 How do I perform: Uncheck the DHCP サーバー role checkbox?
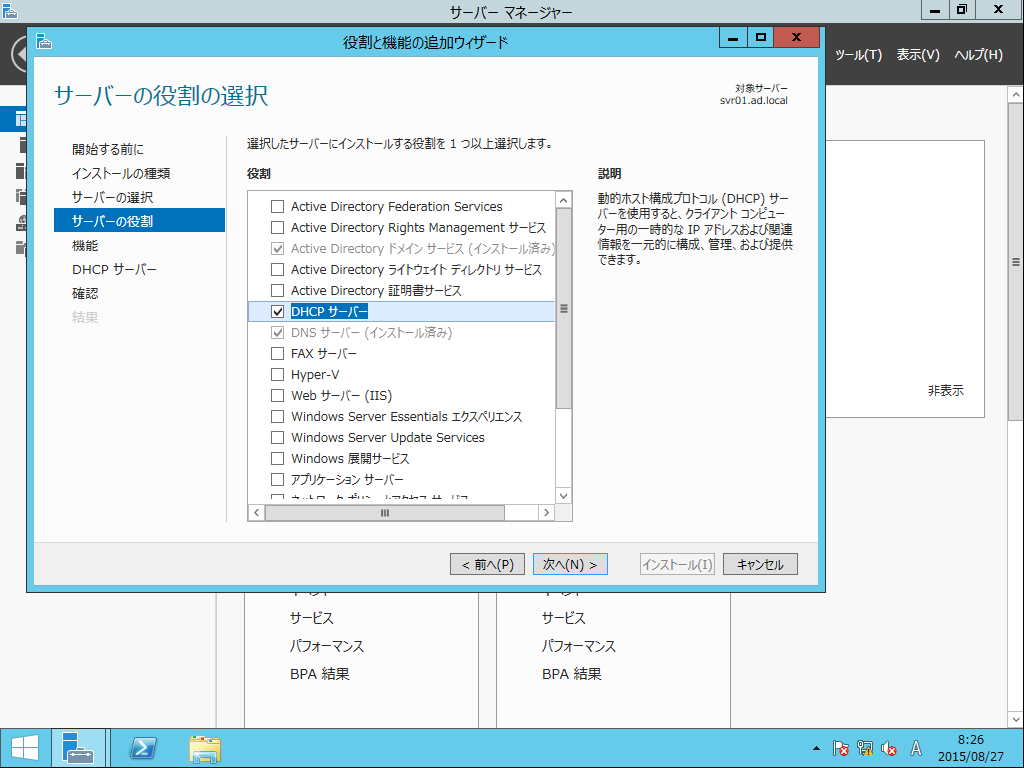click(x=277, y=312)
